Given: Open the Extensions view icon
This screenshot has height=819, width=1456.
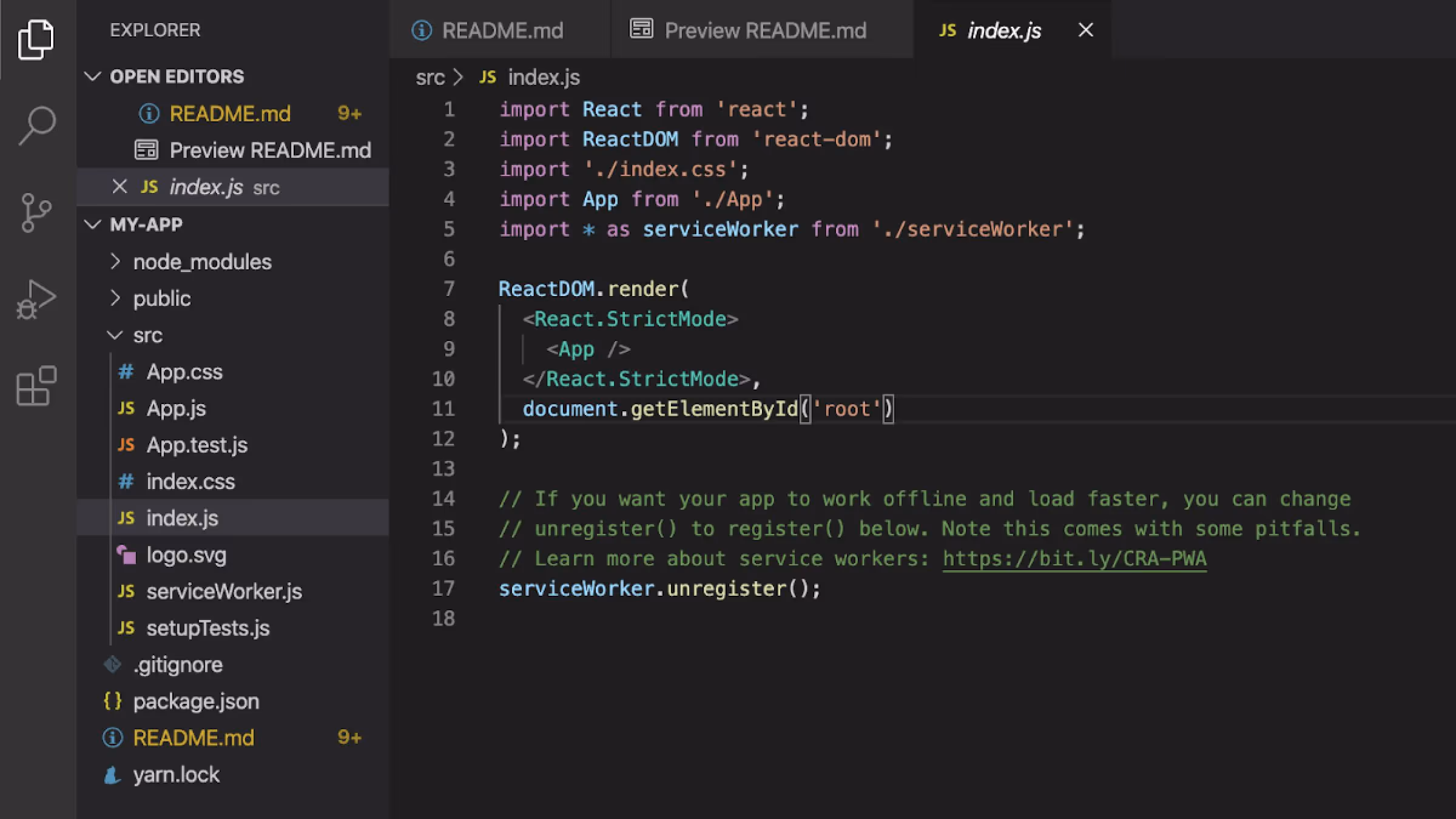Looking at the screenshot, I should coord(36,386).
